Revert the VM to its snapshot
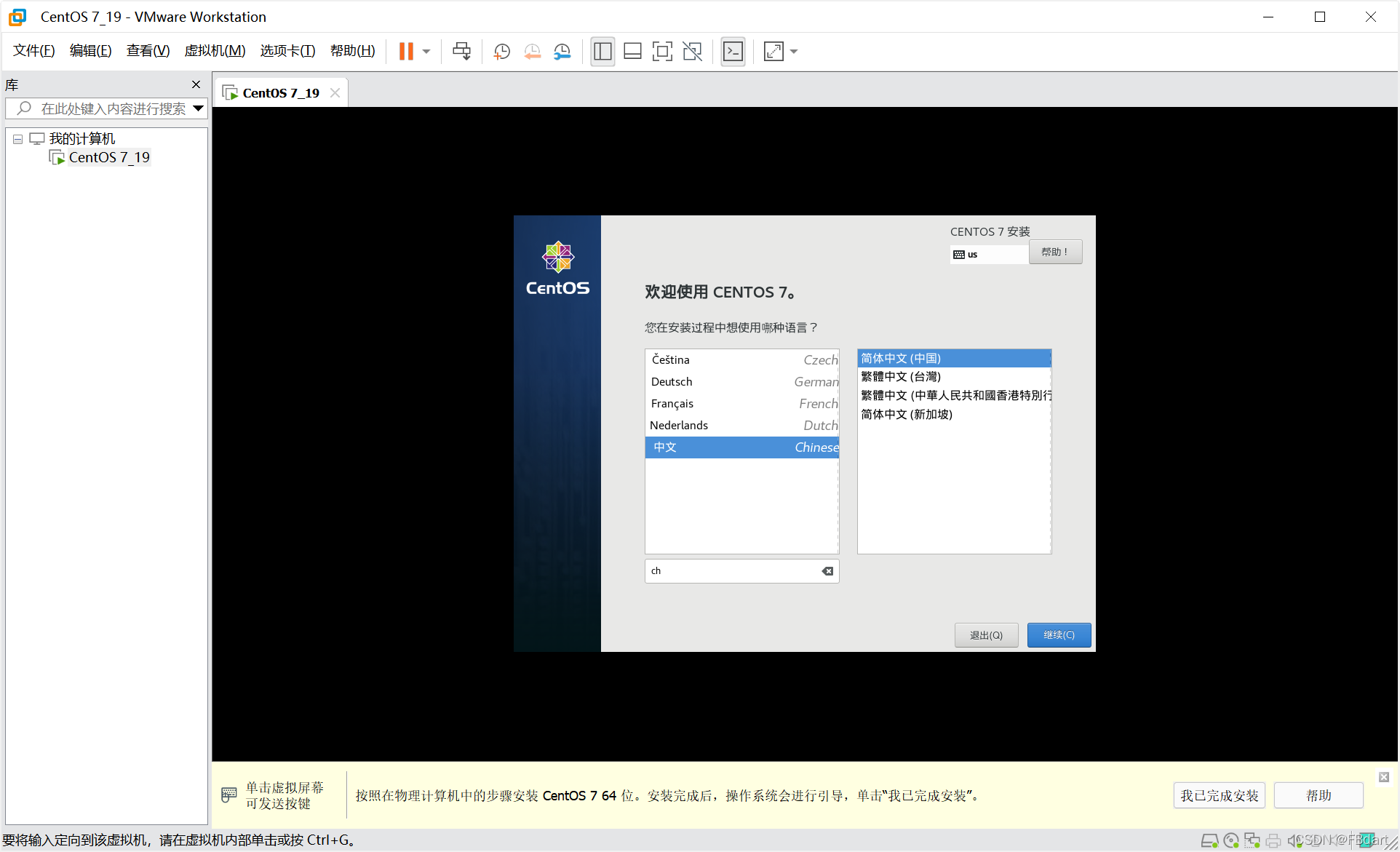Image resolution: width=1400 pixels, height=852 pixels. [532, 51]
